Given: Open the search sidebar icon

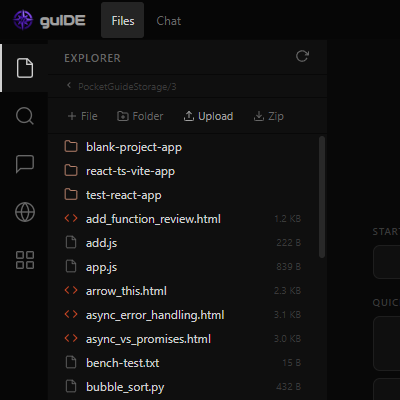Looking at the screenshot, I should 25,116.
